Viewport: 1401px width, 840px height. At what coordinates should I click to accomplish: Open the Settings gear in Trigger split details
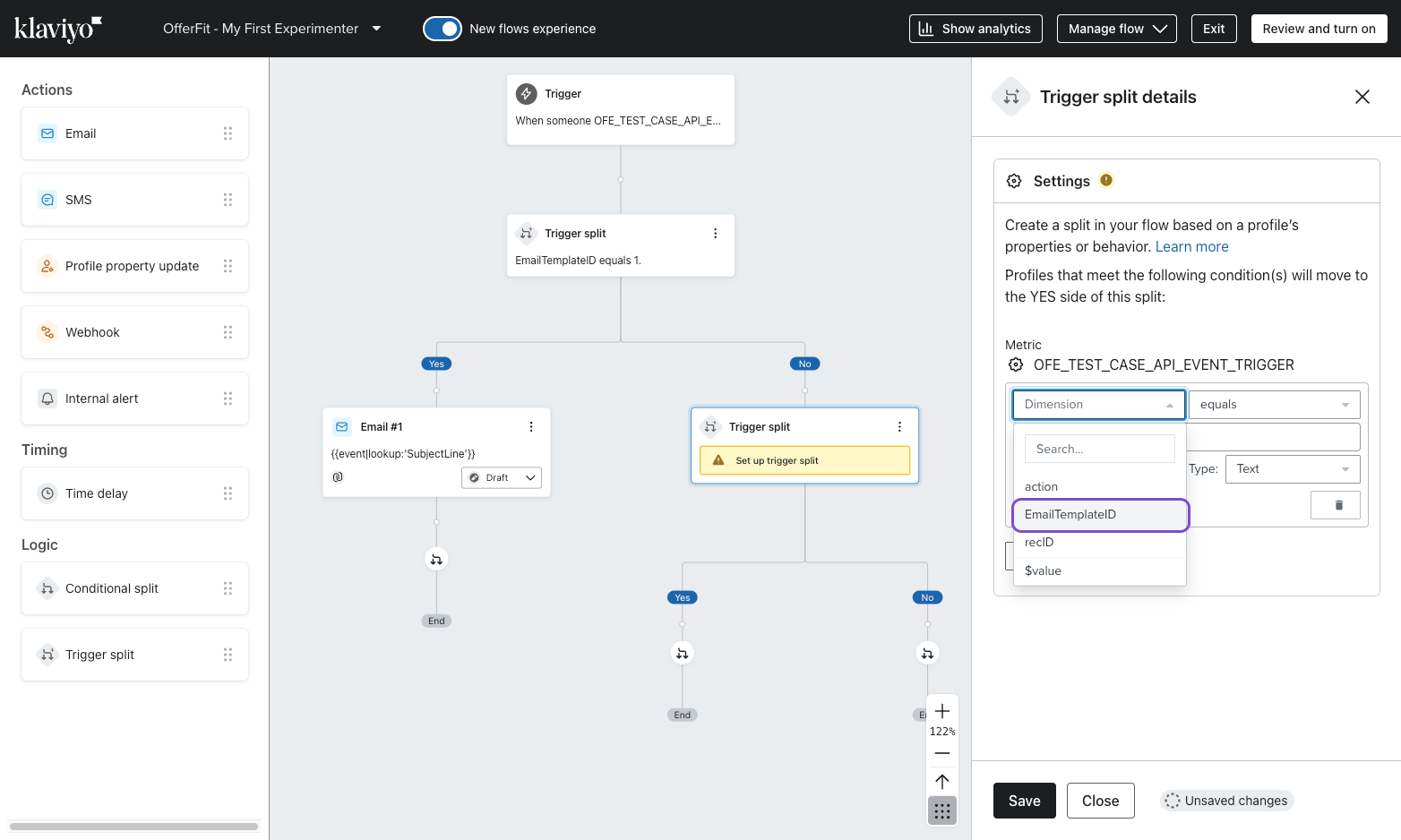[1014, 180]
